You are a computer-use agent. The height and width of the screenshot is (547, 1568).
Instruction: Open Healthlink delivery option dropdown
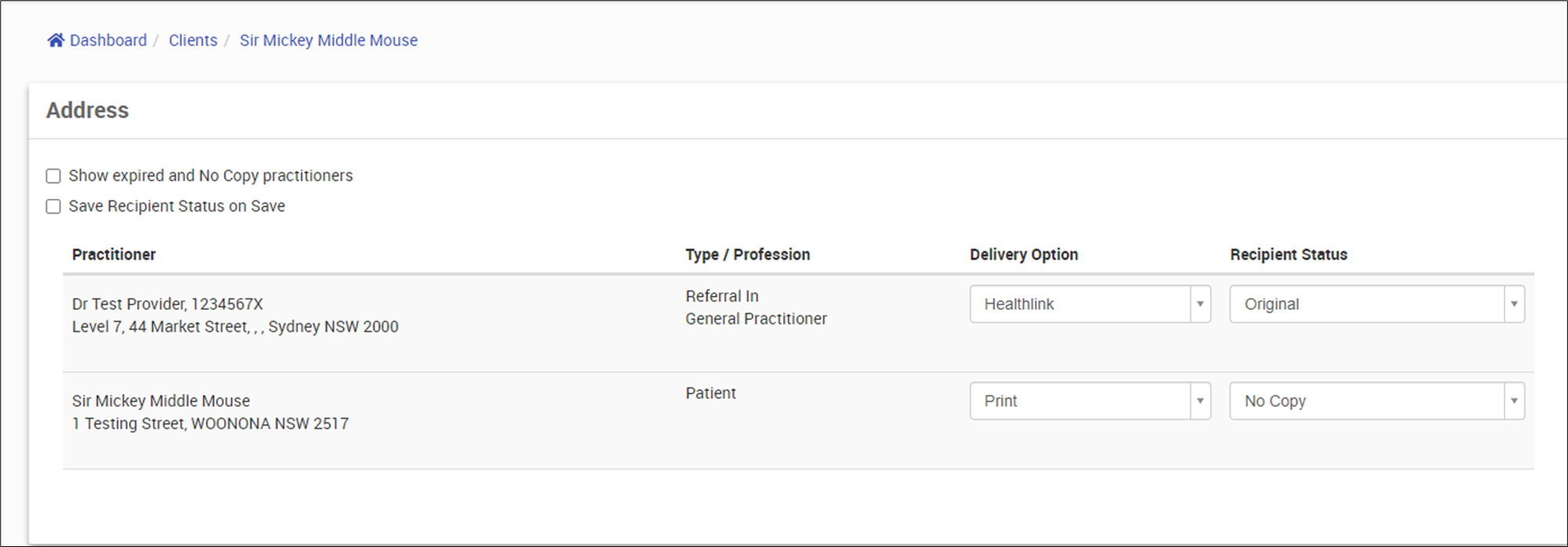[x=1081, y=304]
